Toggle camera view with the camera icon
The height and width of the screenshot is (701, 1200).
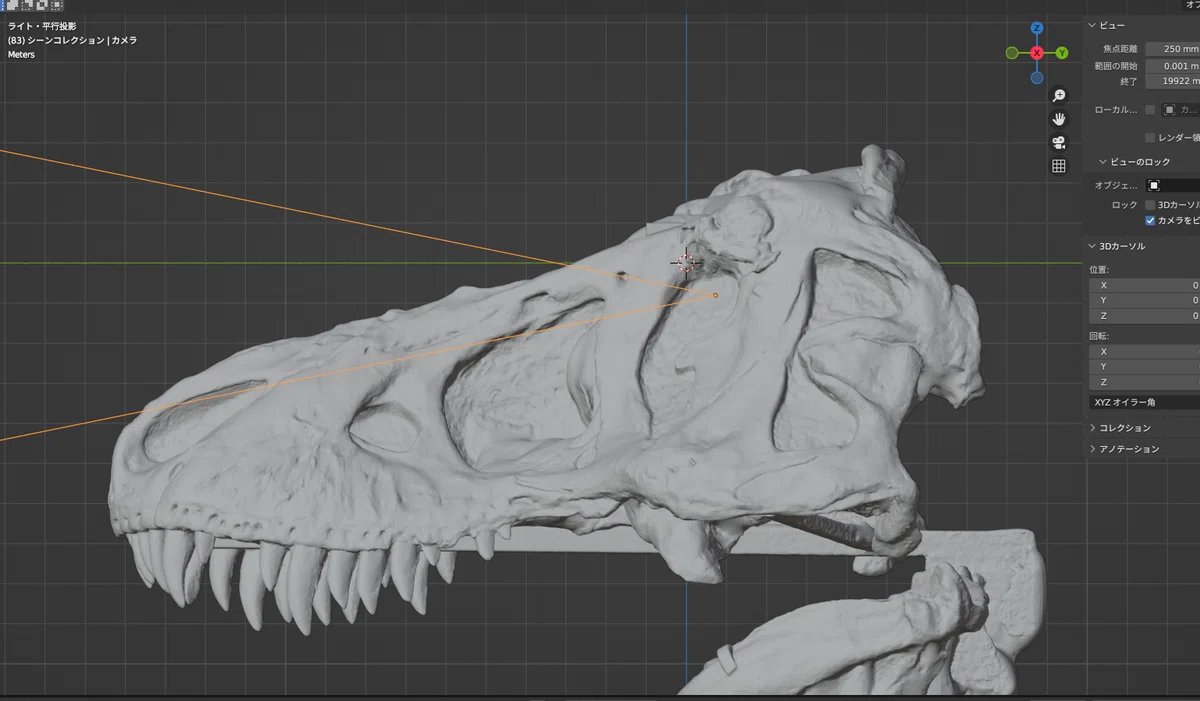coord(1059,143)
